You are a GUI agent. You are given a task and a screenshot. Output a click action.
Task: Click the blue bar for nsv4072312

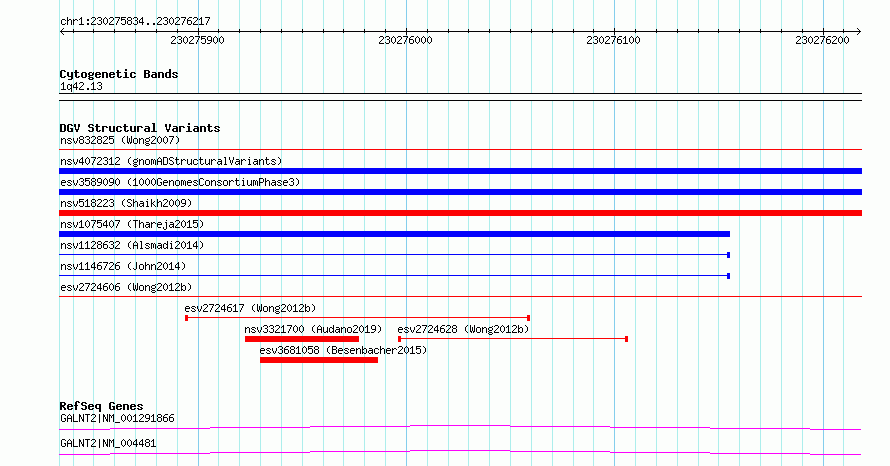click(x=460, y=171)
